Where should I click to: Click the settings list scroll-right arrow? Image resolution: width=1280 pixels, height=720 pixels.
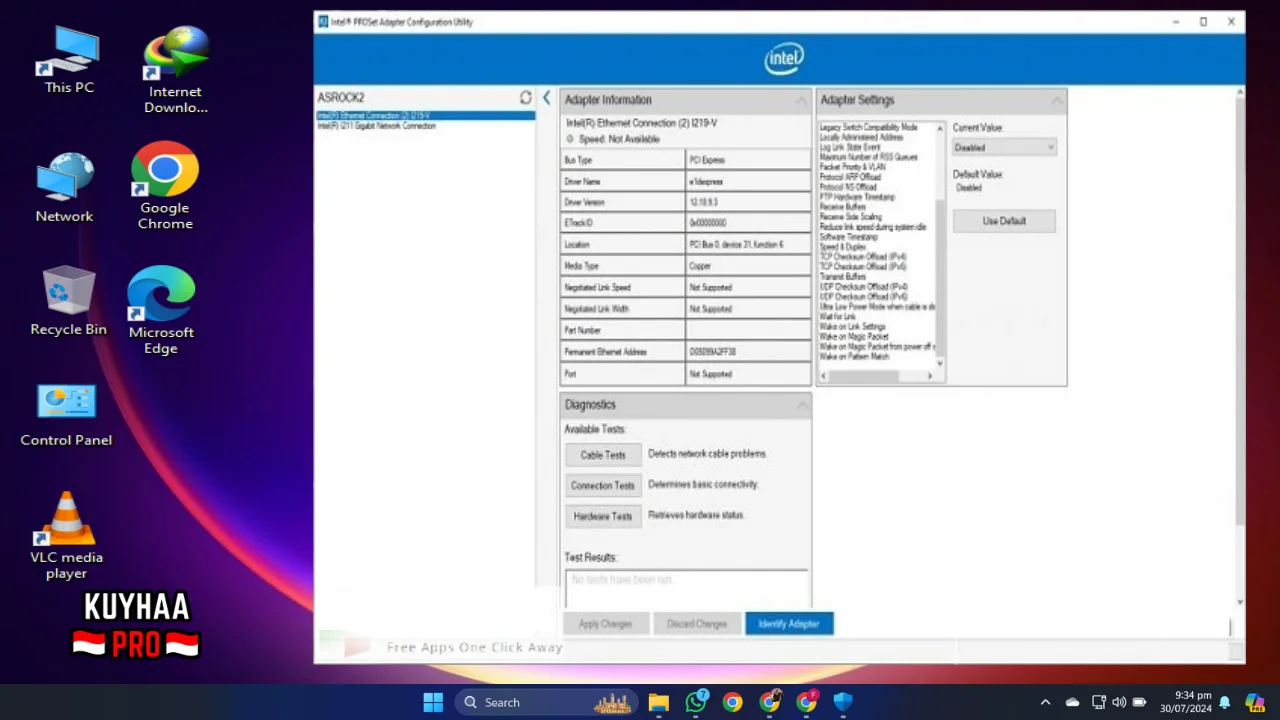[930, 375]
